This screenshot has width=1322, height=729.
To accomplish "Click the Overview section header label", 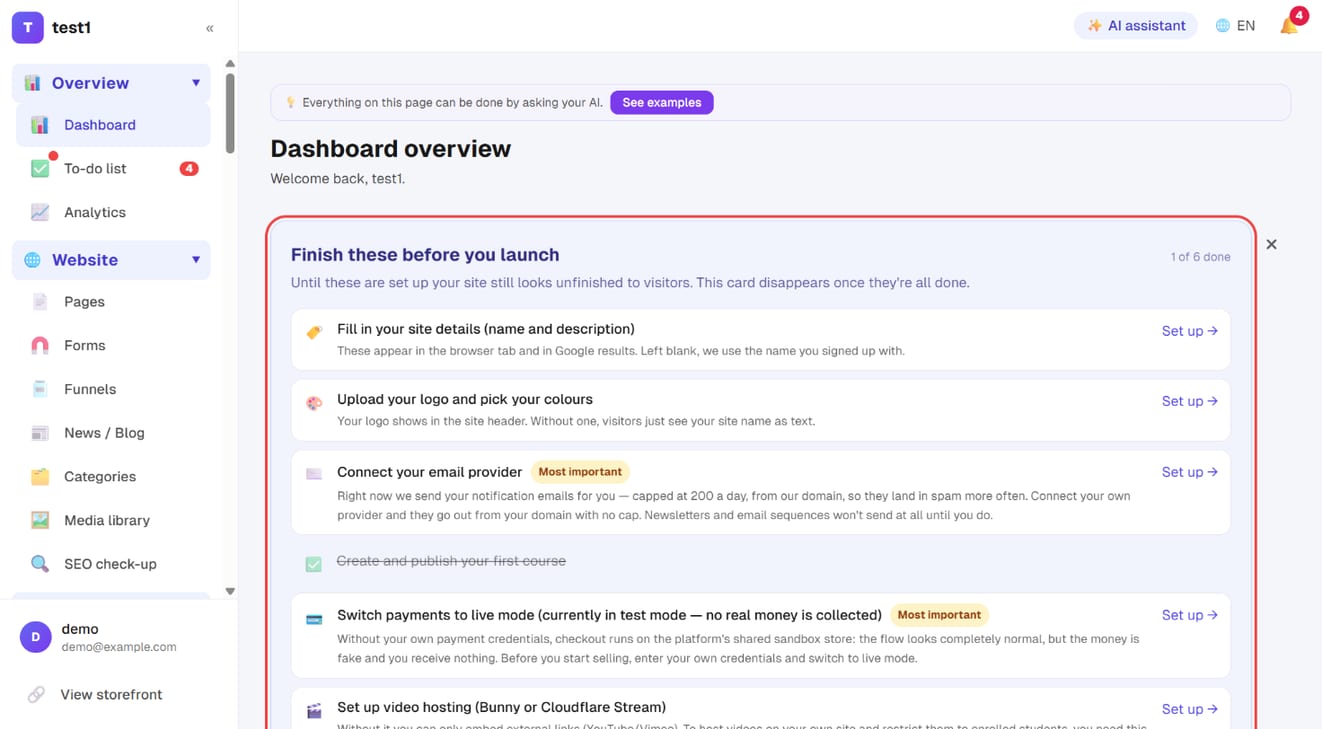I will [90, 83].
